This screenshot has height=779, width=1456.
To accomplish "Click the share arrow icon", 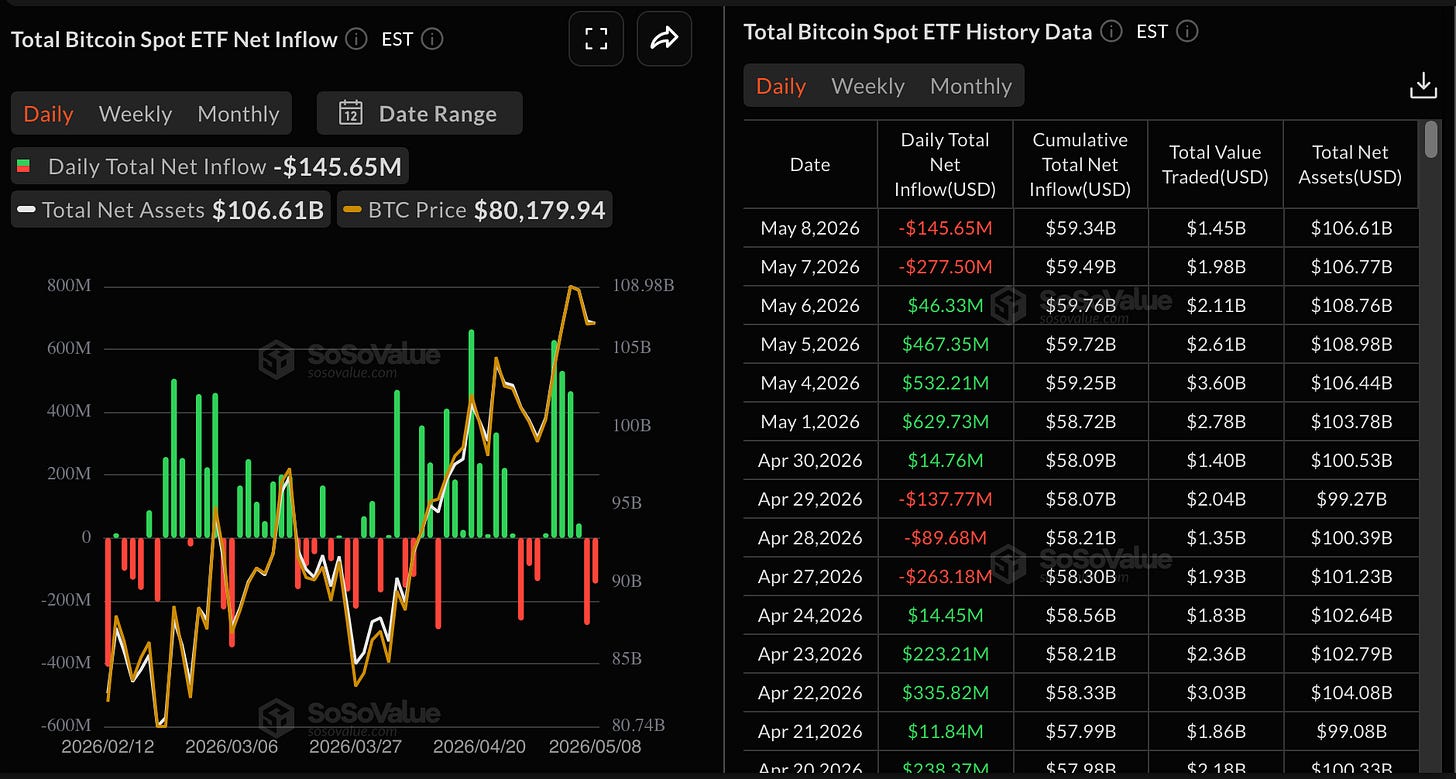I will pyautogui.click(x=664, y=39).
